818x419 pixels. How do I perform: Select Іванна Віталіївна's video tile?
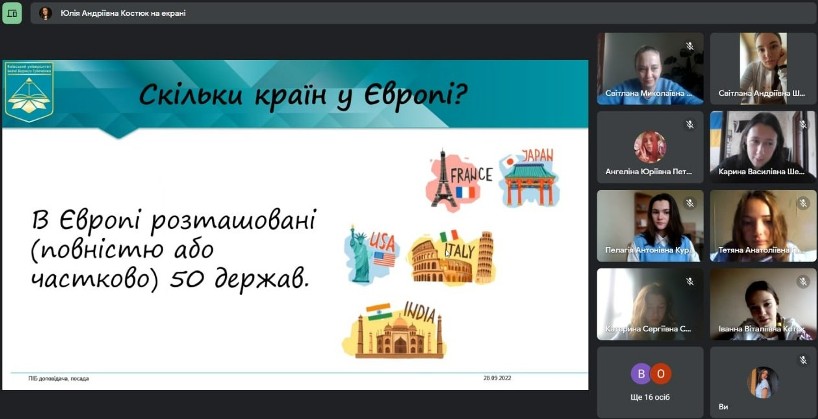click(763, 303)
